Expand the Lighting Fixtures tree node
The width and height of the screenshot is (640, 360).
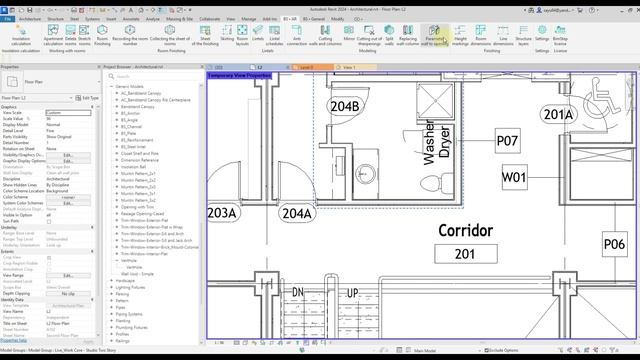pos(111,287)
